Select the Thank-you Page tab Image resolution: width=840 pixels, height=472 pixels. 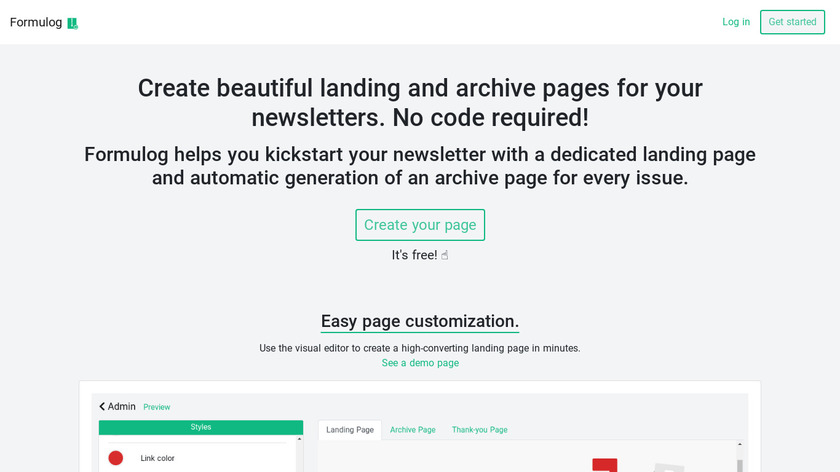[x=480, y=430]
